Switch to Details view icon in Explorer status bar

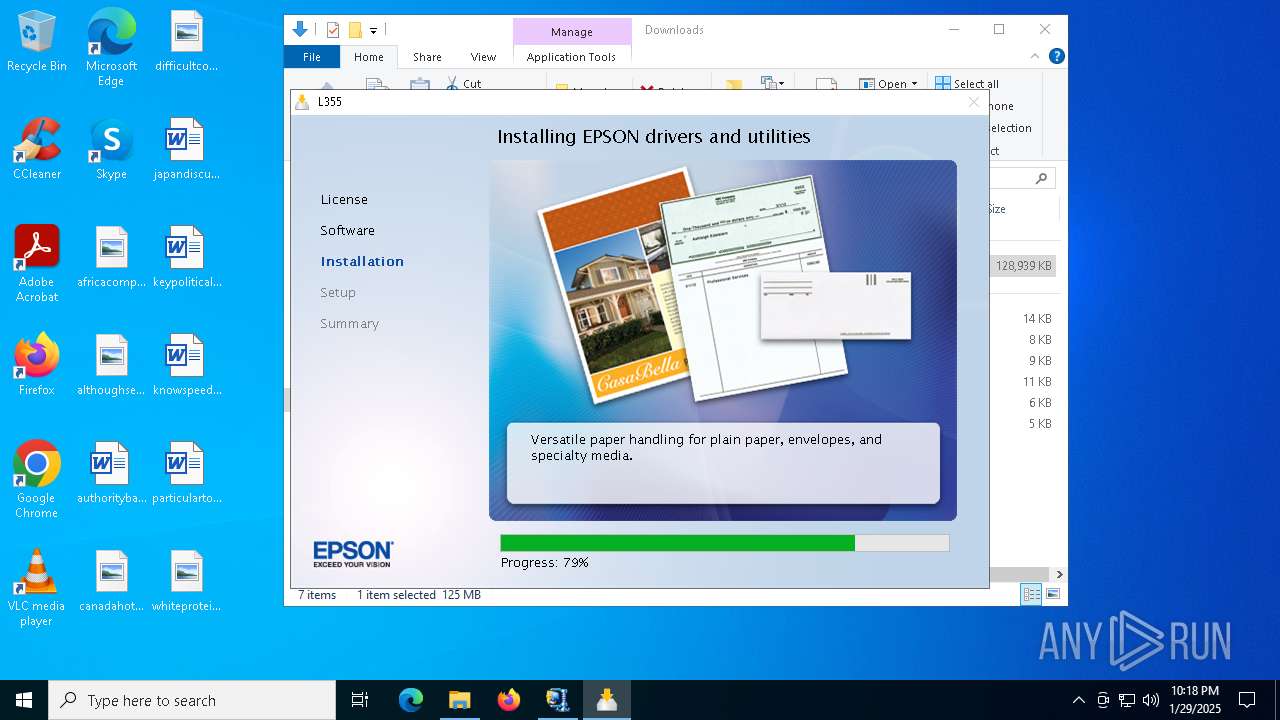coord(1030,595)
